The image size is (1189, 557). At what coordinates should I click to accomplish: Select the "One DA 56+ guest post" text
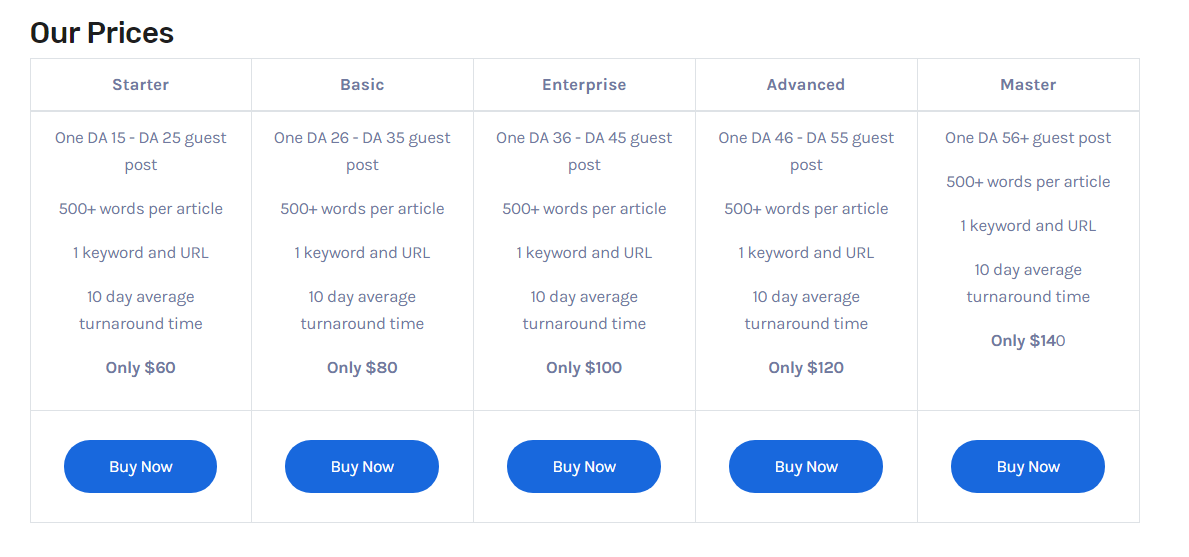click(1028, 138)
